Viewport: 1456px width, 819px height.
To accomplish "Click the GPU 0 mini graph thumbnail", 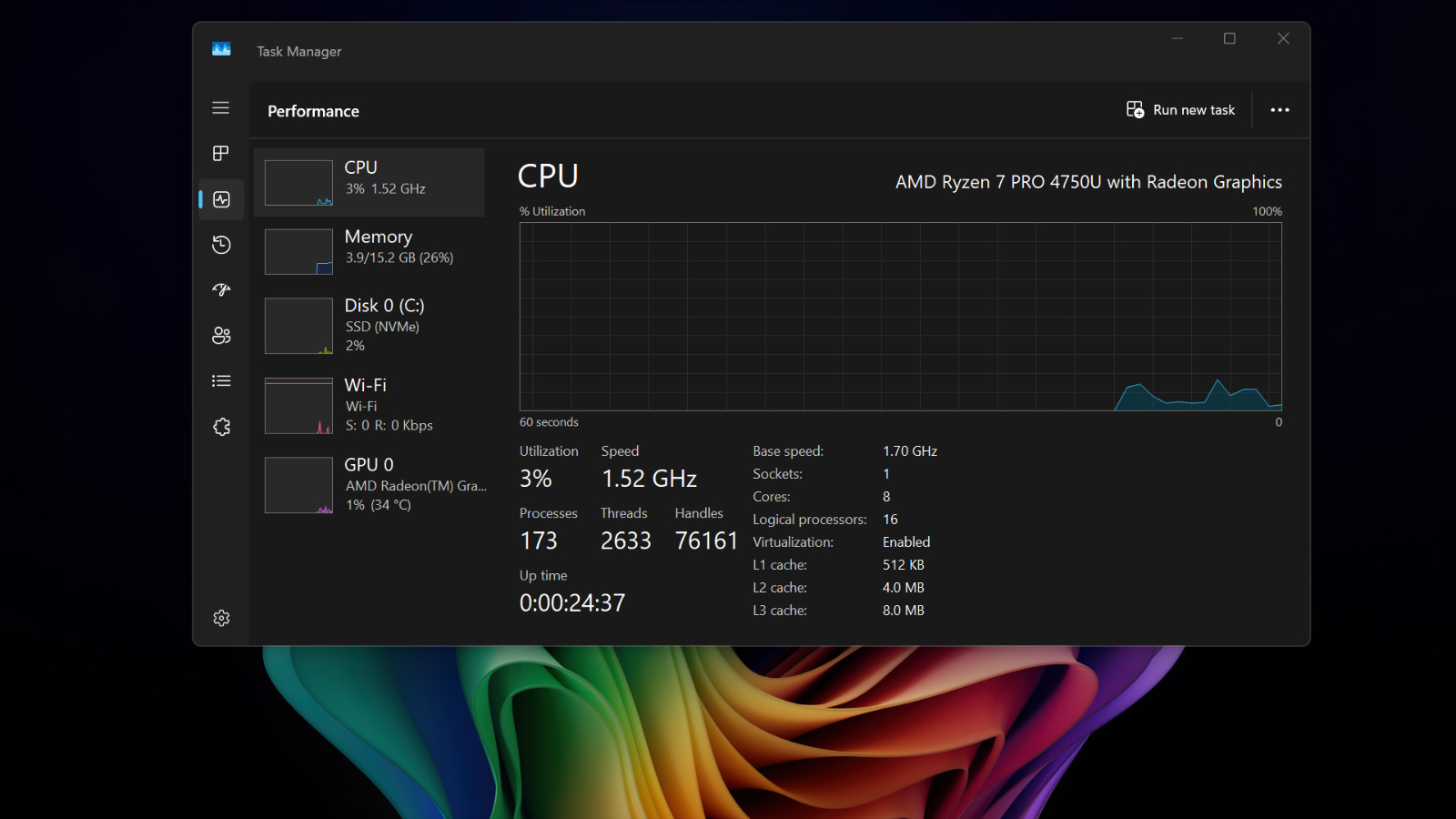I will coord(298,485).
